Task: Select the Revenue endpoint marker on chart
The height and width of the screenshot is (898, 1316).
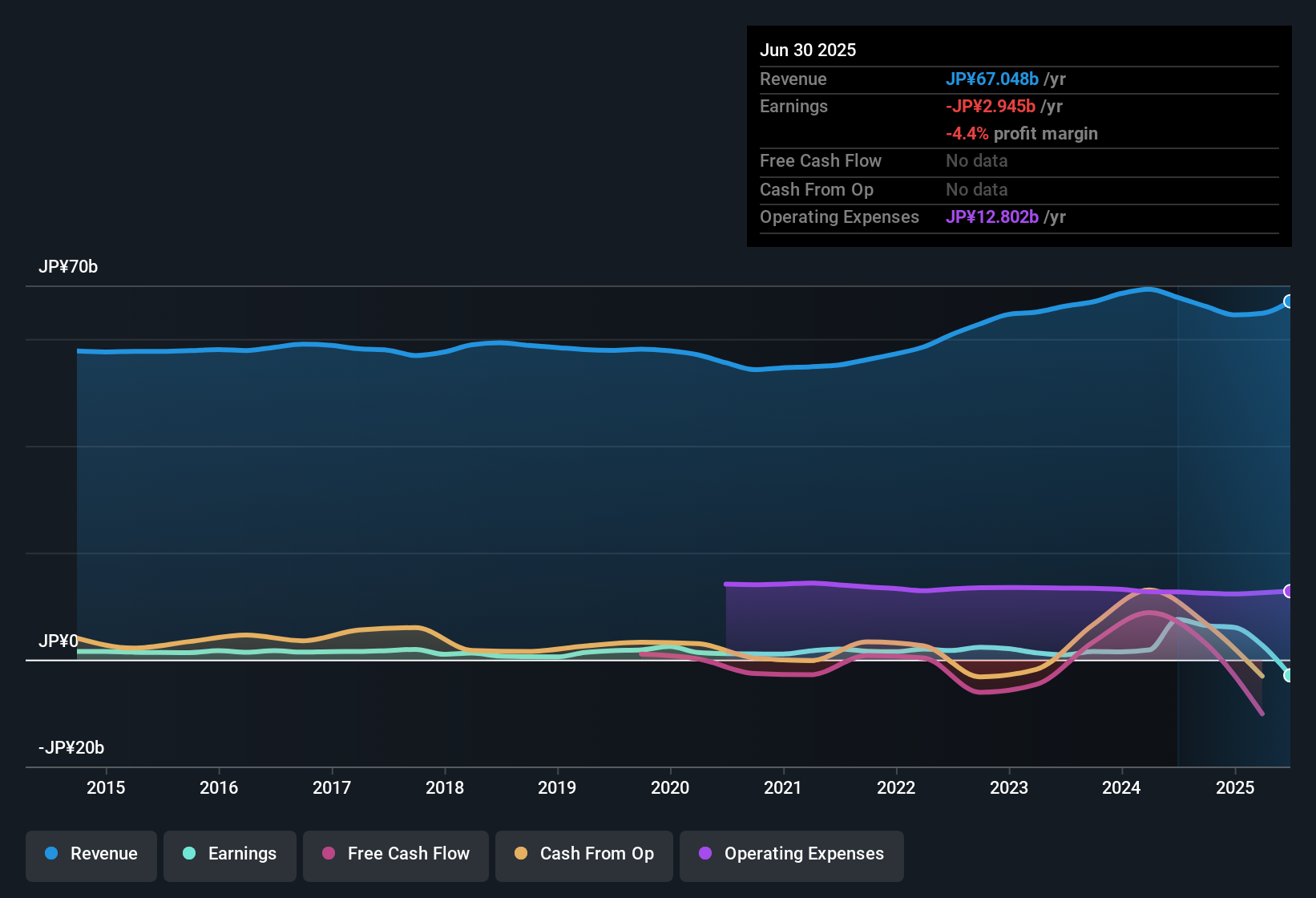Action: coord(1289,301)
